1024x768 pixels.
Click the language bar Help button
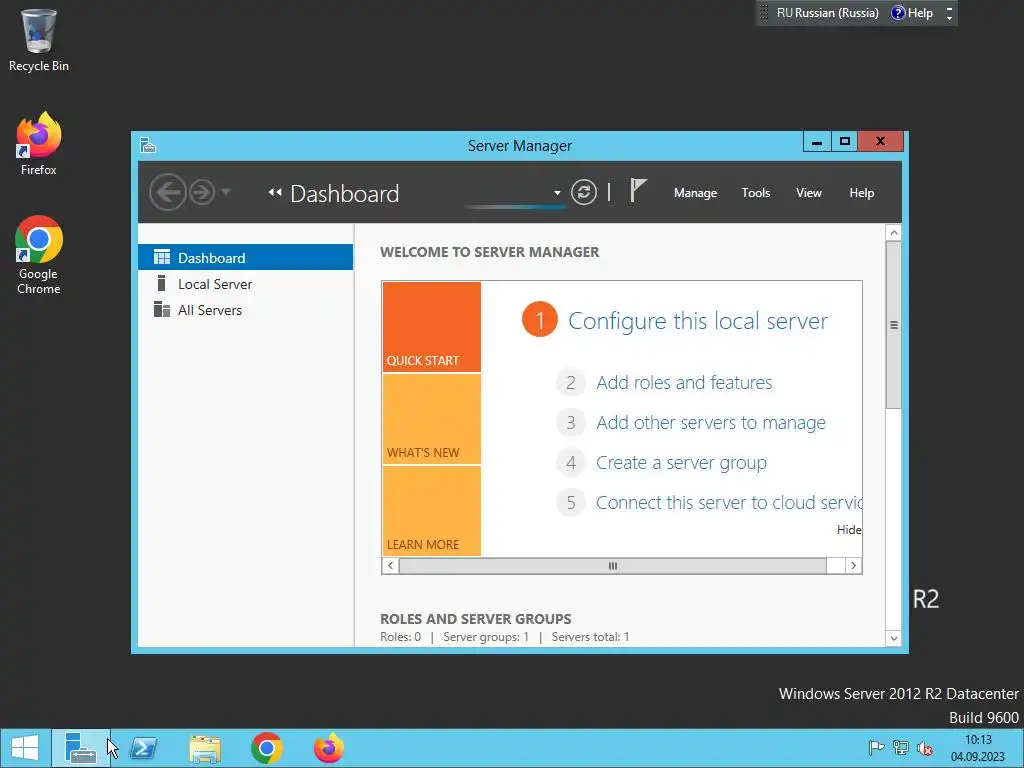click(x=912, y=13)
